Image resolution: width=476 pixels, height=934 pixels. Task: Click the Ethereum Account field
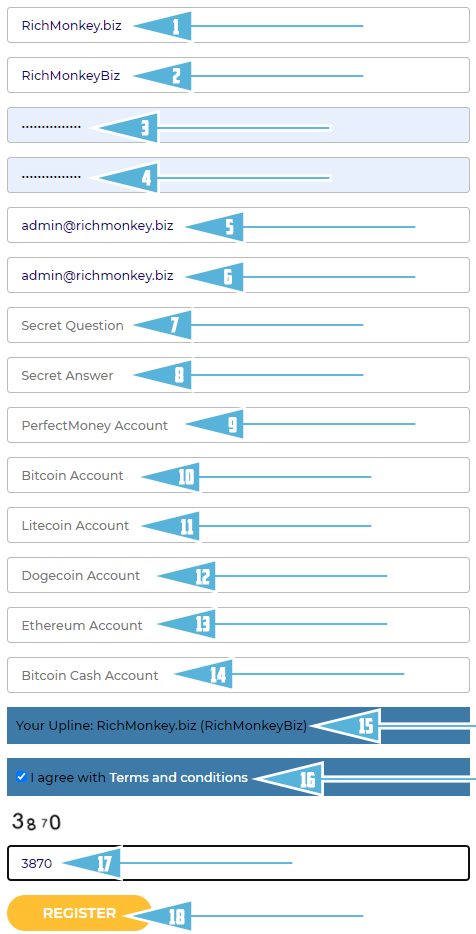[x=238, y=625]
